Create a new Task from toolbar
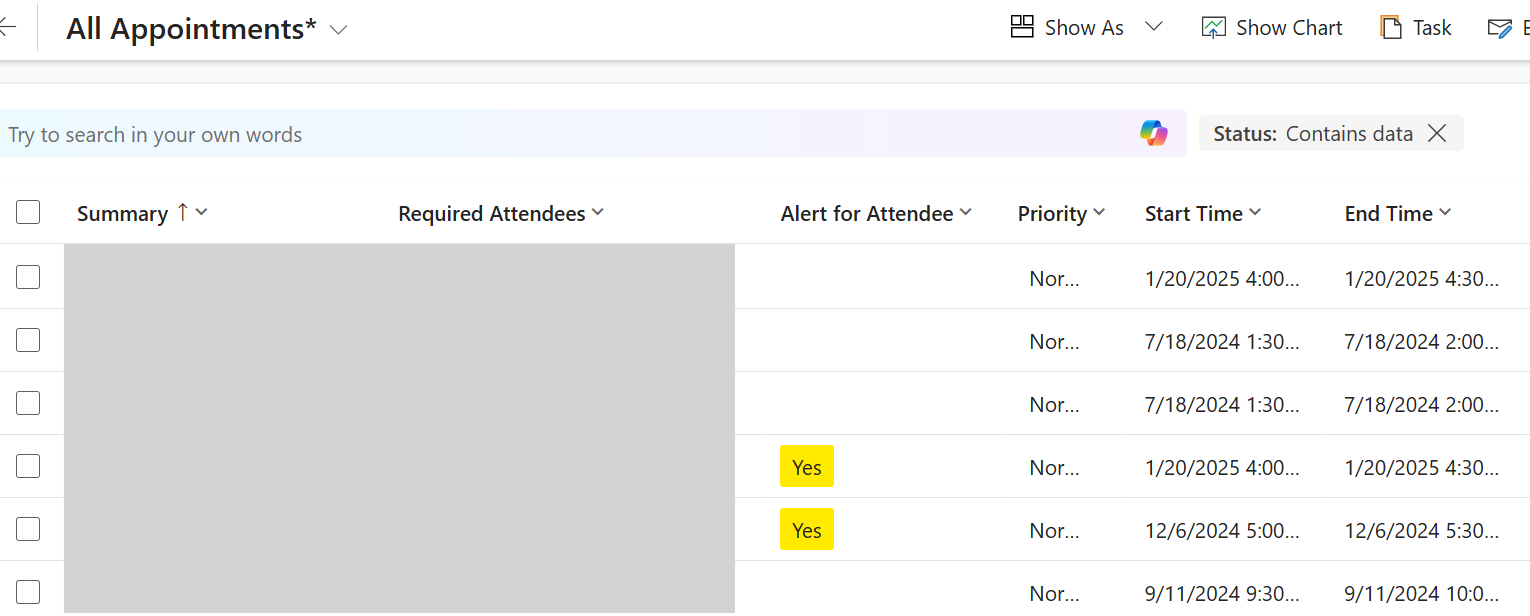1530x616 pixels. (x=1416, y=28)
